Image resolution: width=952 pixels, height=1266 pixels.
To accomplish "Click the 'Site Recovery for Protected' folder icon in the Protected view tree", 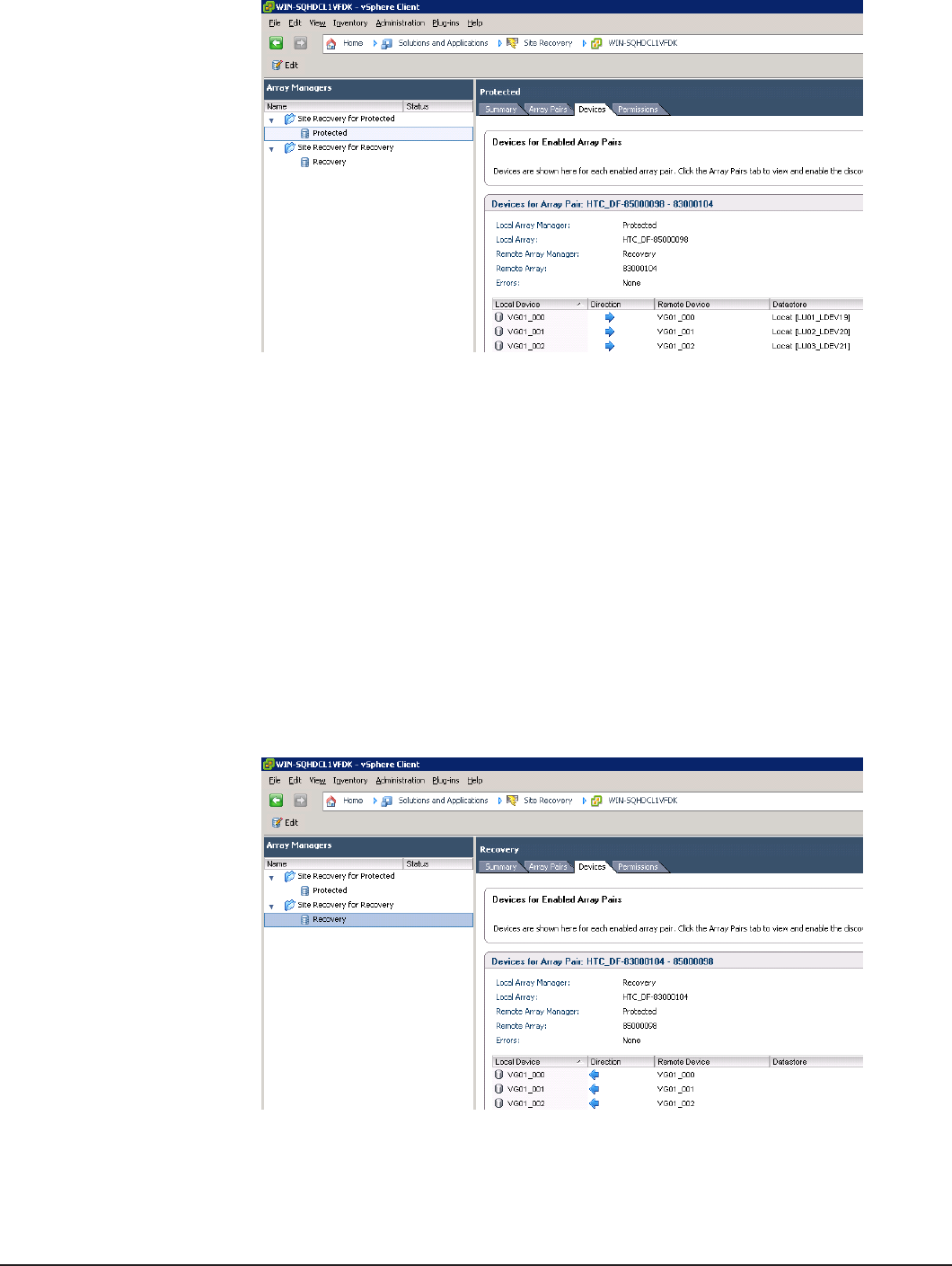I will click(290, 119).
